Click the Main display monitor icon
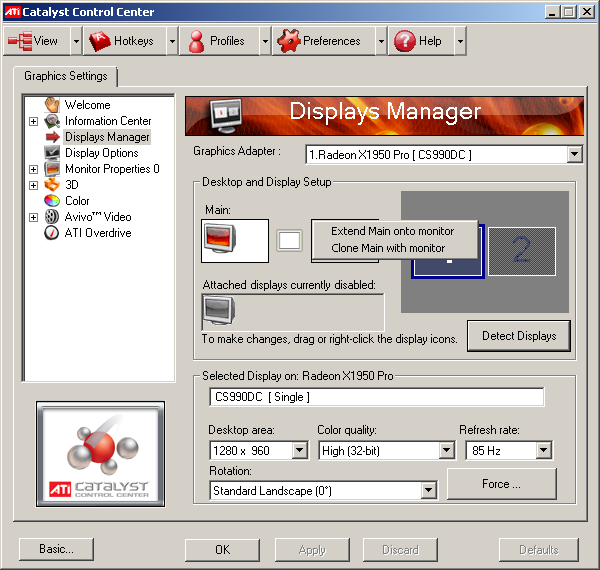The image size is (600, 570). tap(220, 238)
